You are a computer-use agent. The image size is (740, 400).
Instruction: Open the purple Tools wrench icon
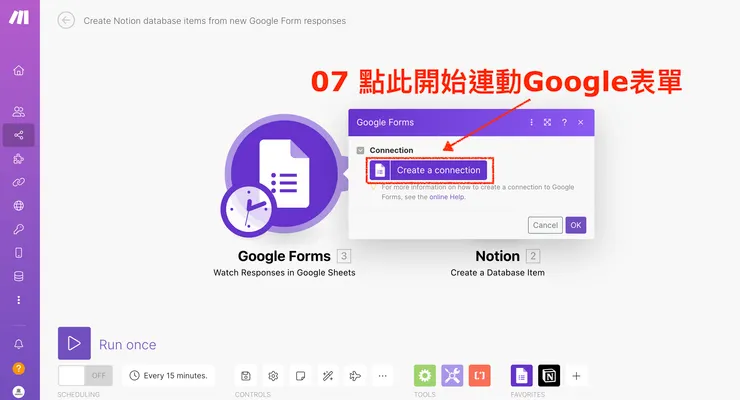tap(452, 375)
